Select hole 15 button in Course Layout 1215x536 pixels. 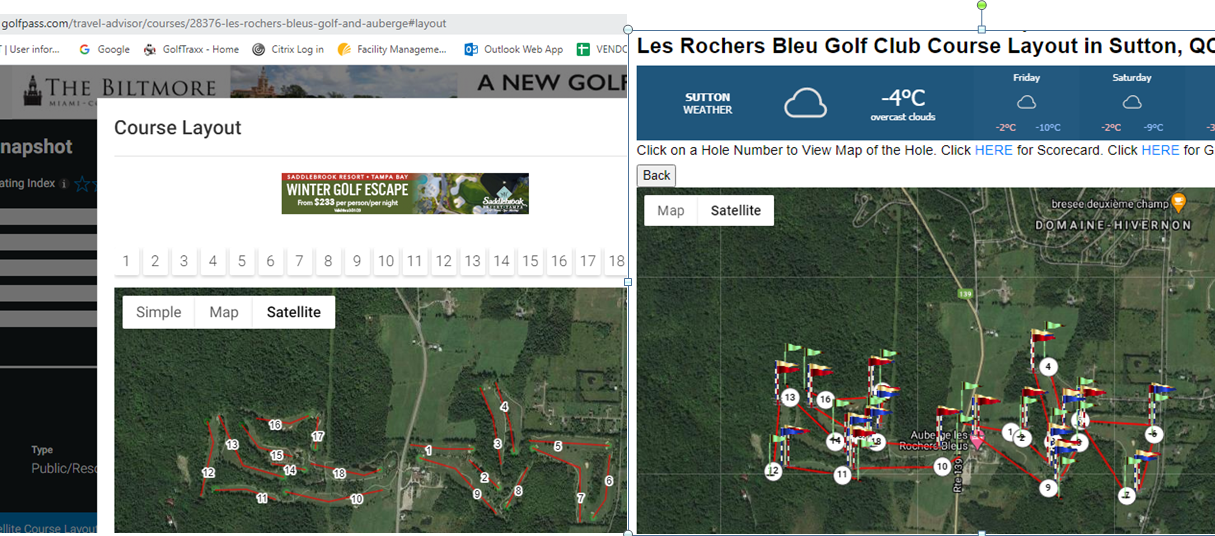pos(531,262)
